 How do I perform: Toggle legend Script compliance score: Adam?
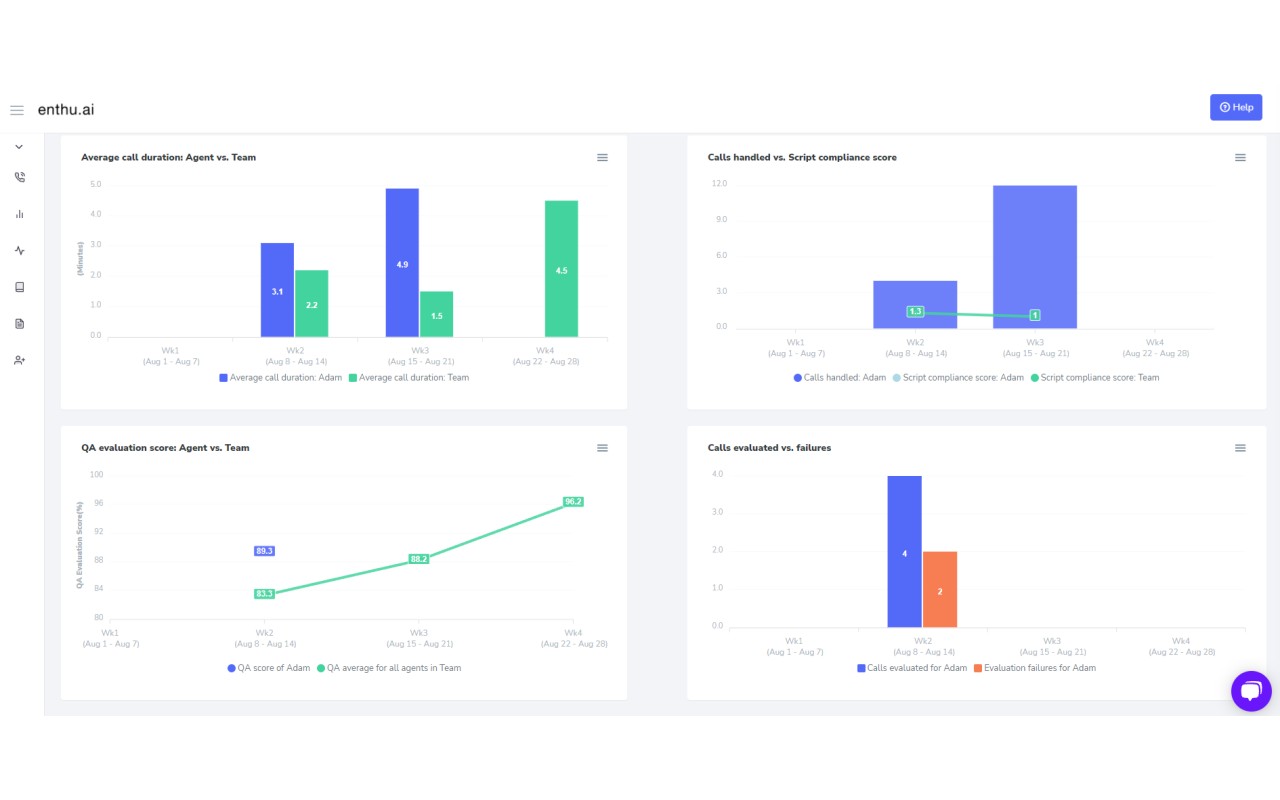[957, 378]
